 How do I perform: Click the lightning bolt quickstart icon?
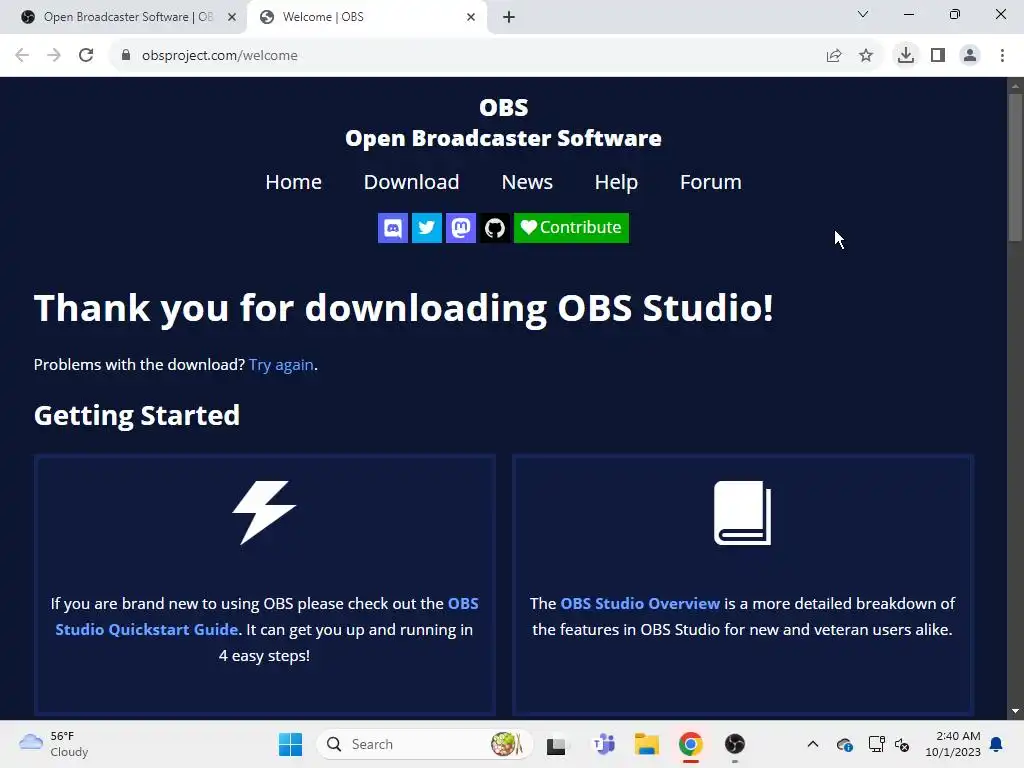click(264, 513)
